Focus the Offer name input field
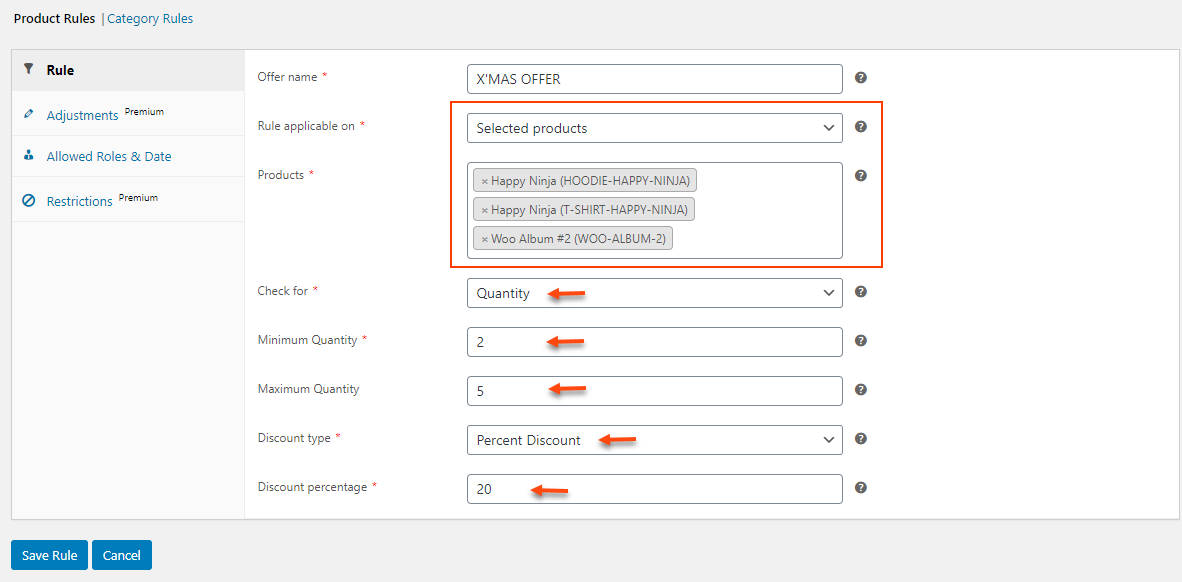Screen dimensions: 1182x582 654,79
